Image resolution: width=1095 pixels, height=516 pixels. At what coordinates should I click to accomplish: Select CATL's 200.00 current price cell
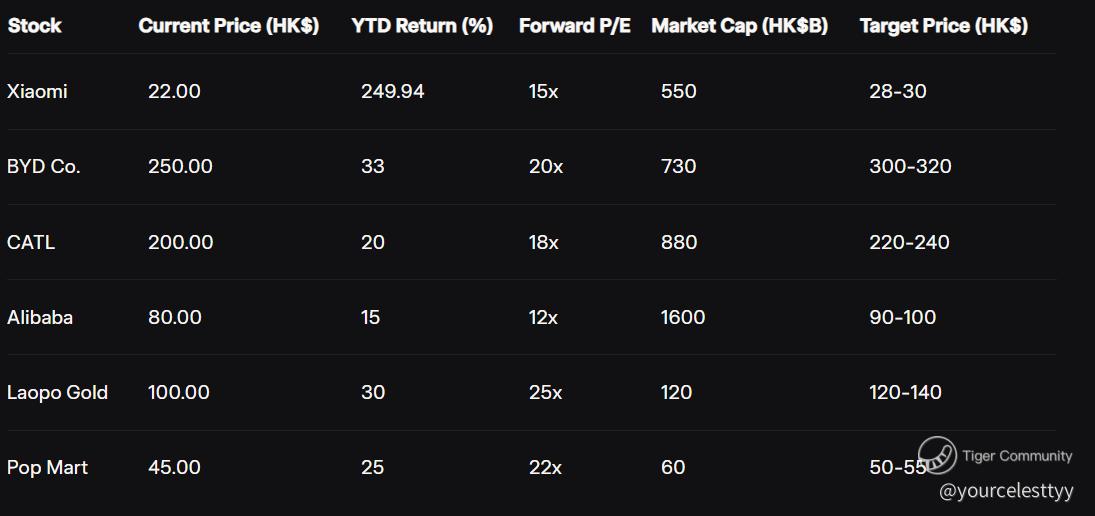point(180,242)
